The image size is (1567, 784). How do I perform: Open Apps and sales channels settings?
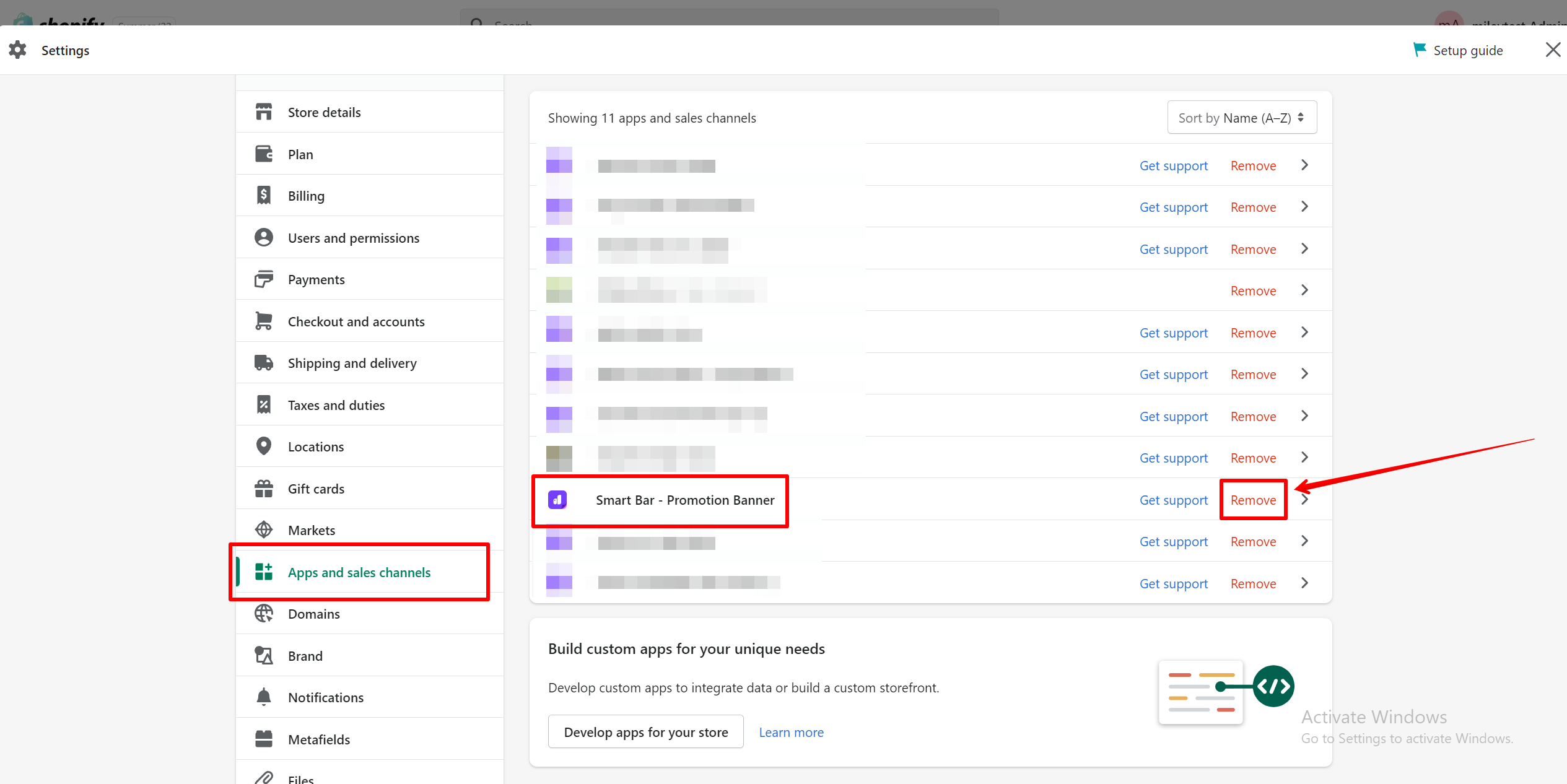tap(359, 572)
